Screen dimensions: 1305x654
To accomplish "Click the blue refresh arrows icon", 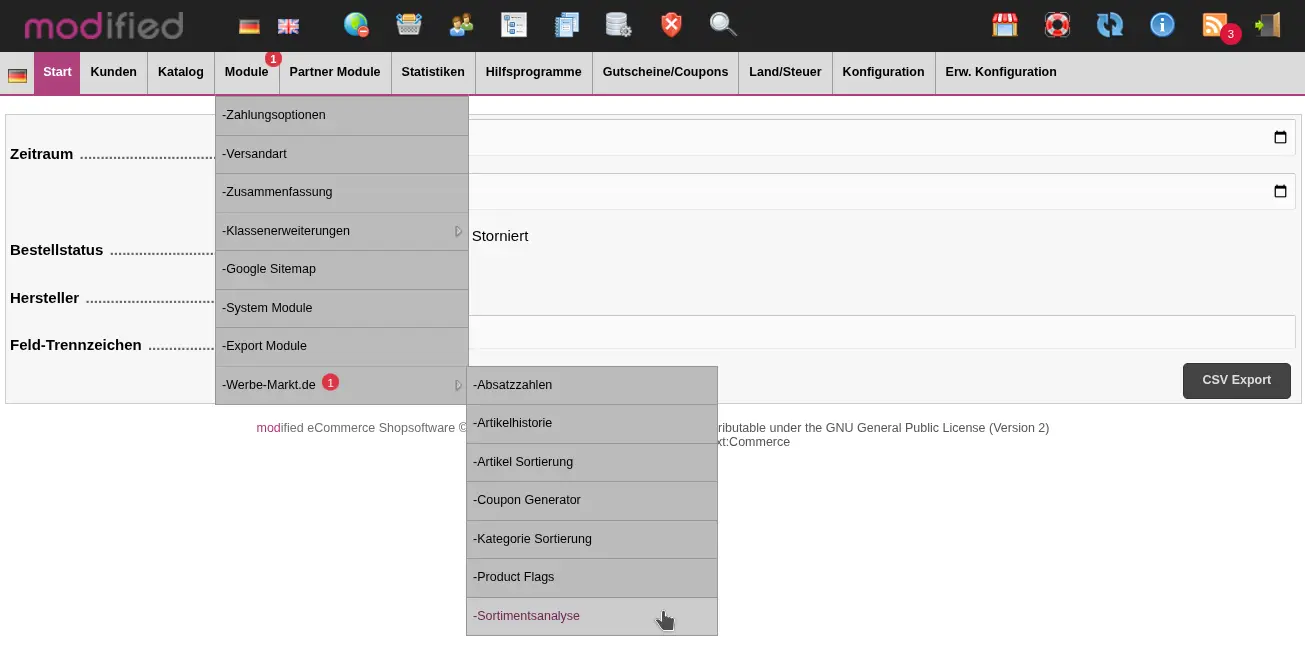I will (1110, 25).
